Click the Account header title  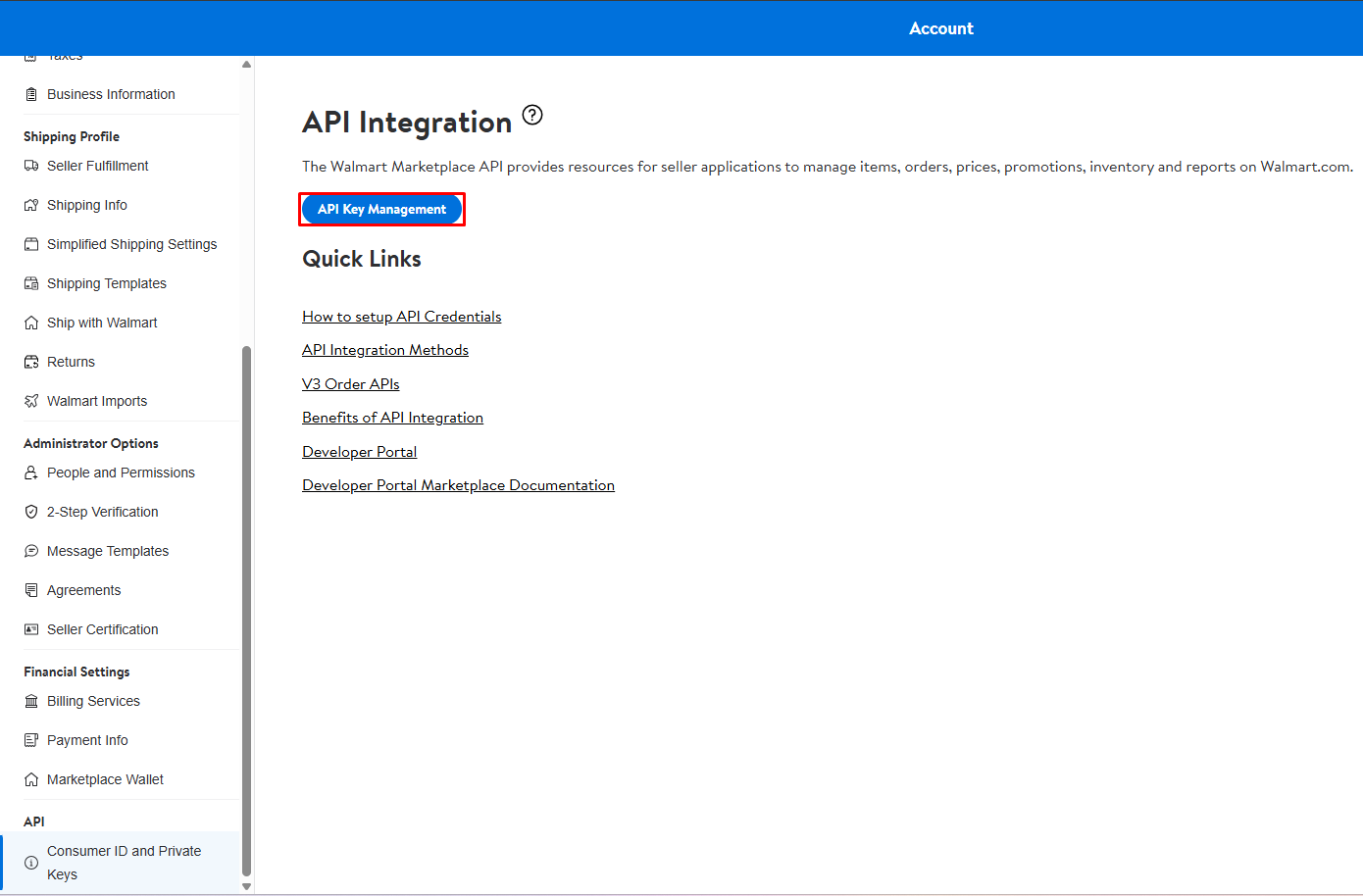pyautogui.click(x=941, y=28)
